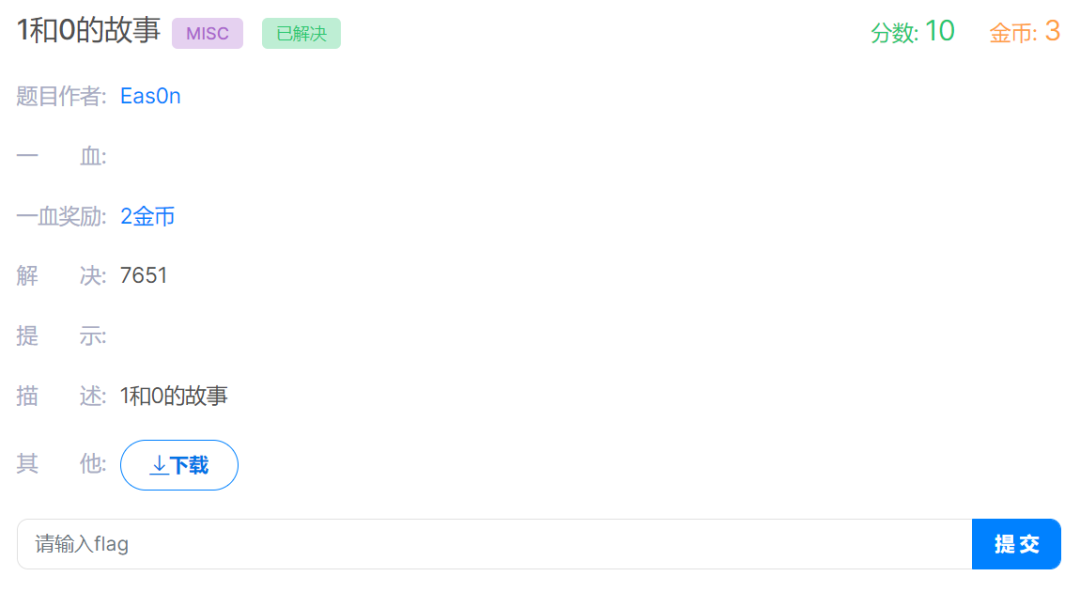Image resolution: width=1080 pixels, height=592 pixels.
Task: Click the 金币 3 coin count
Action: click(x=1024, y=32)
